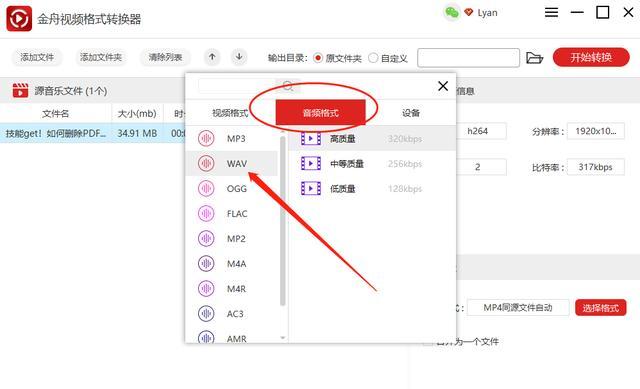Click 添加文件 button

[37, 57]
